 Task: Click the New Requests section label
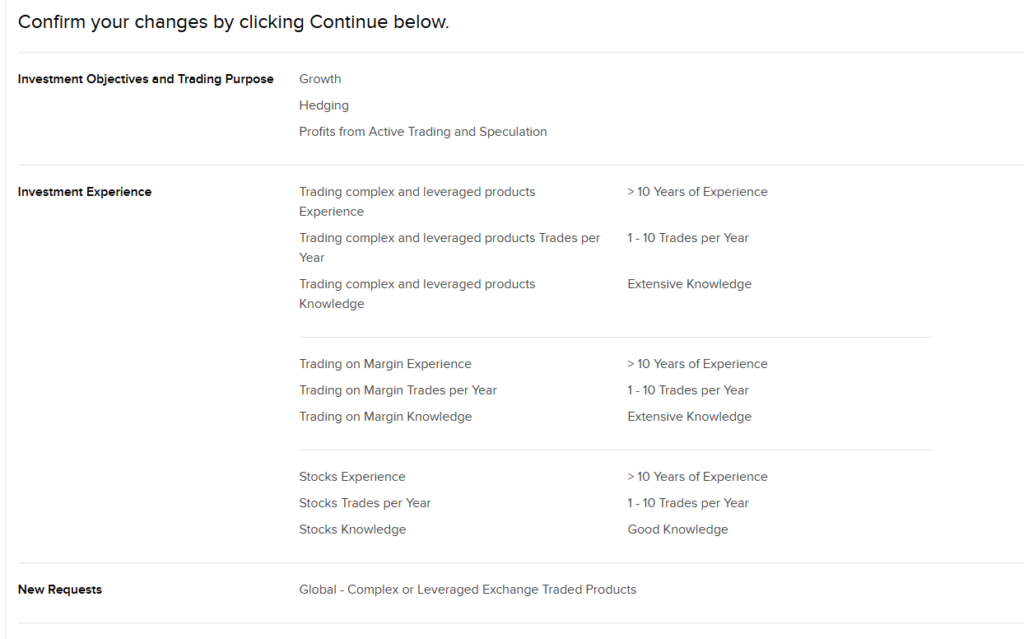click(60, 590)
